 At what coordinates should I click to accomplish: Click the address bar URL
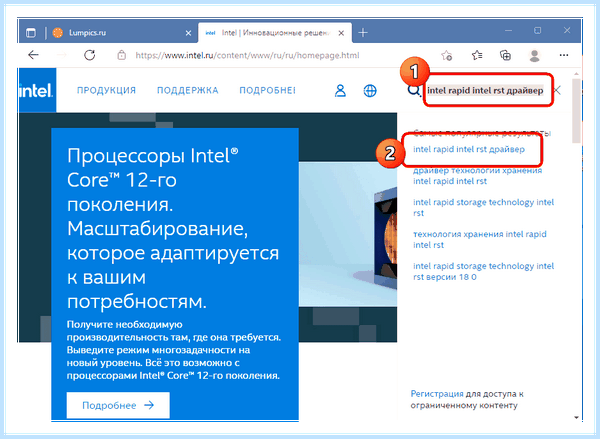pos(247,55)
